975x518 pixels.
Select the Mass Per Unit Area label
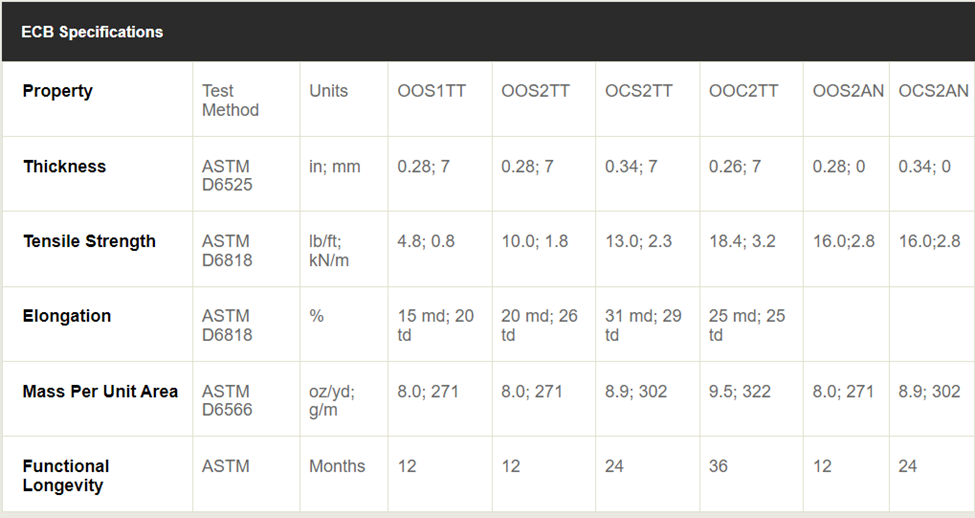100,391
